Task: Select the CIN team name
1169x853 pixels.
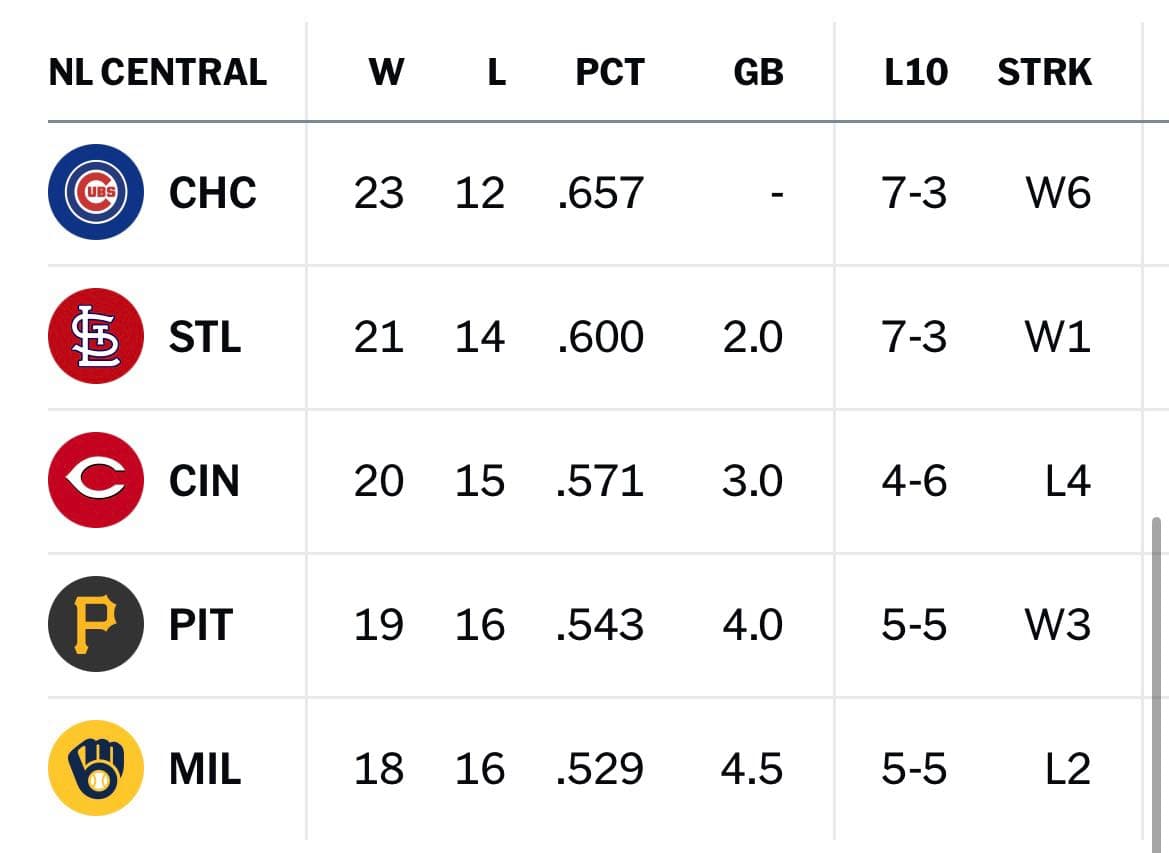Action: pyautogui.click(x=204, y=481)
